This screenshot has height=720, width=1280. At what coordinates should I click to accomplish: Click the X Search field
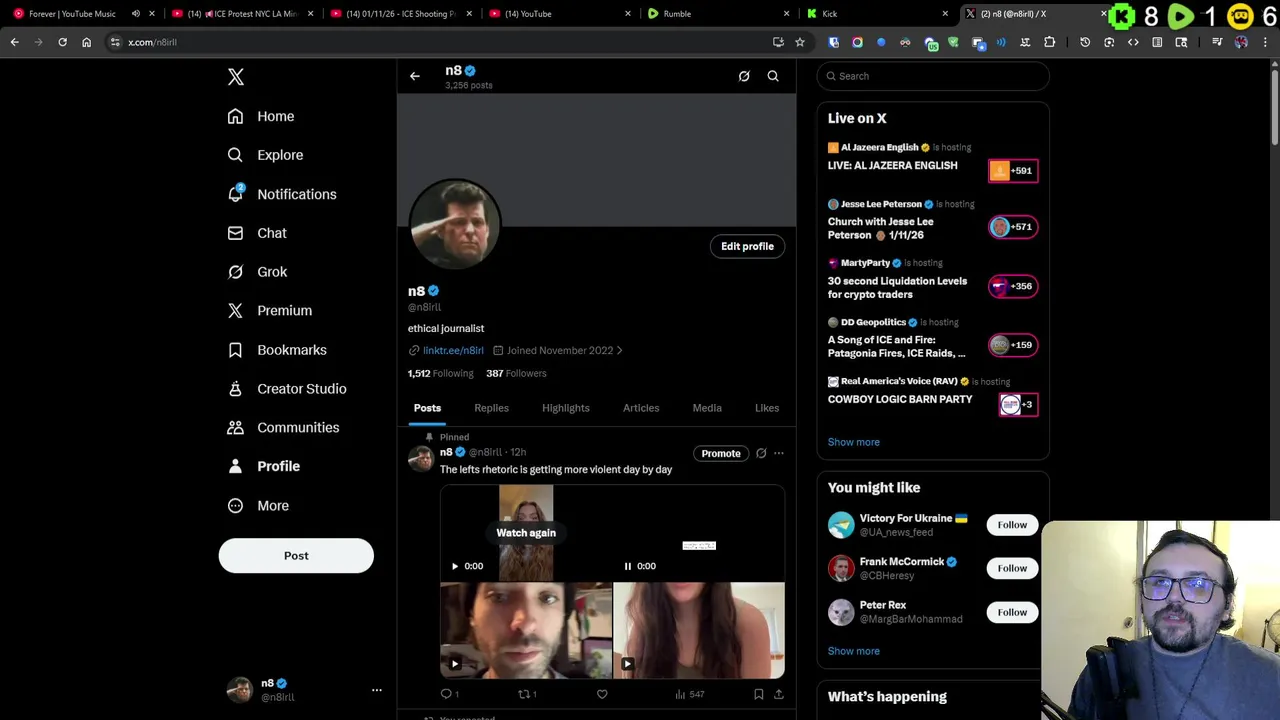[933, 76]
